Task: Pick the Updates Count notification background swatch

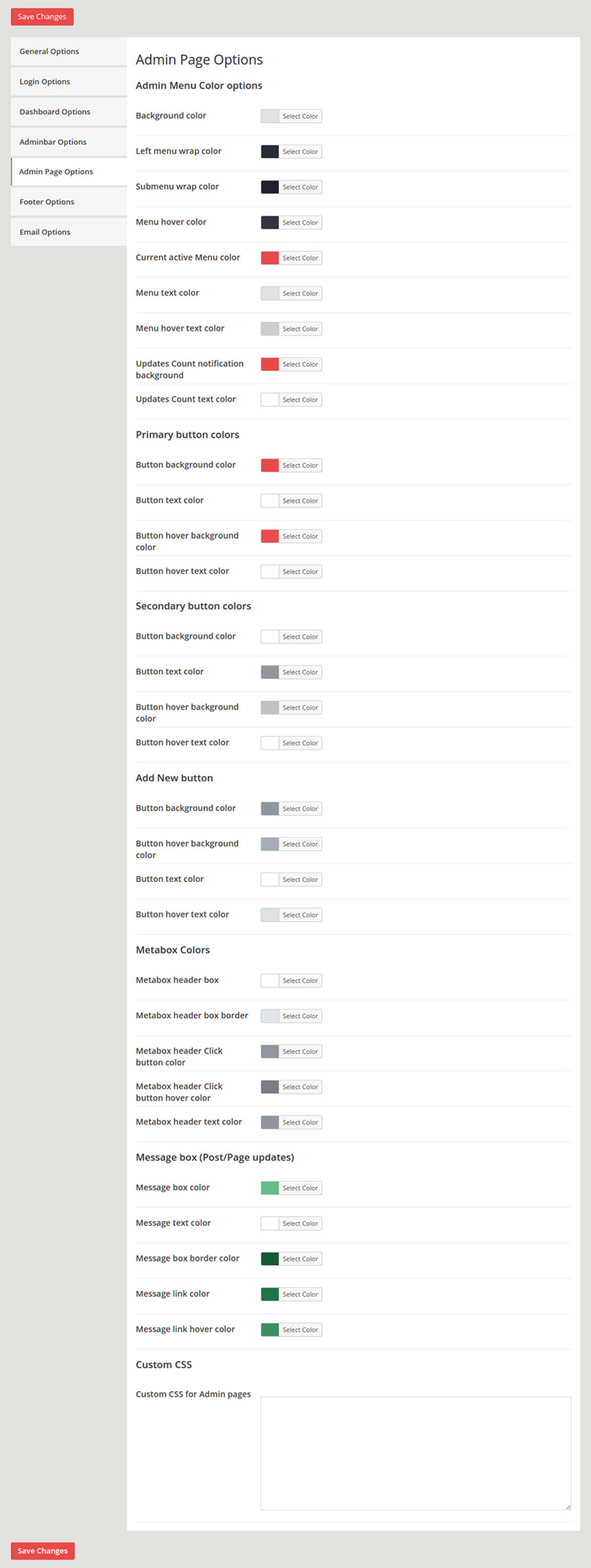Action: click(270, 364)
